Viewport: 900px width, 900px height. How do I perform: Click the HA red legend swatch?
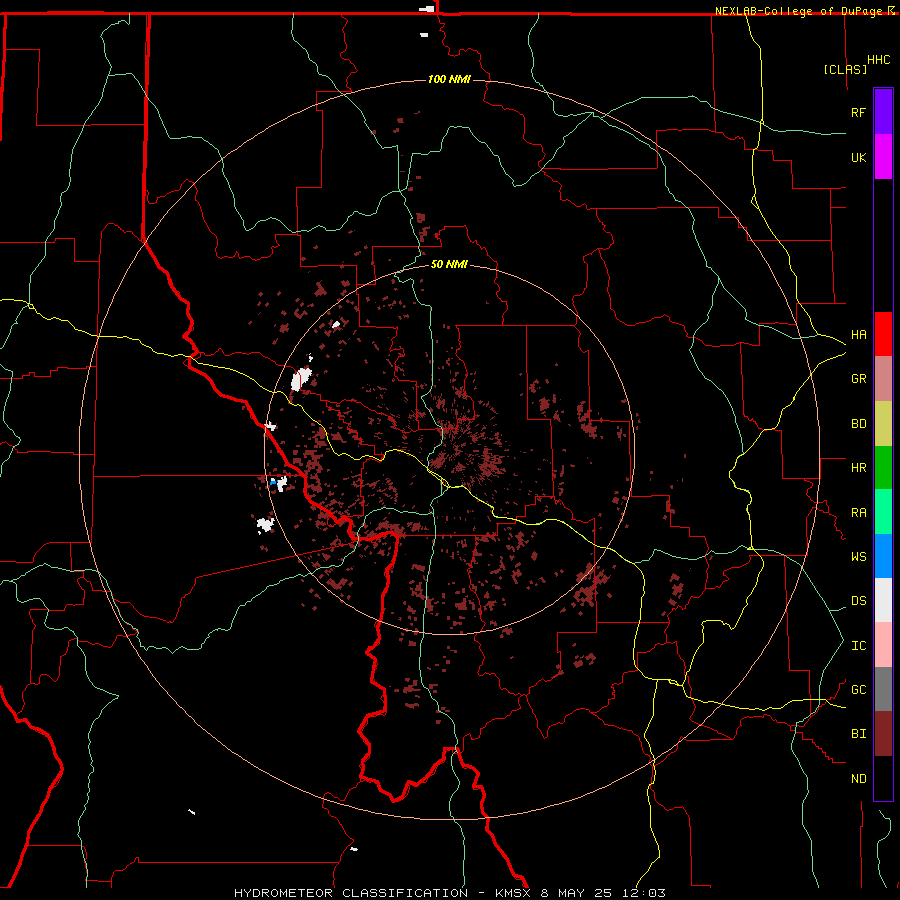(x=883, y=334)
